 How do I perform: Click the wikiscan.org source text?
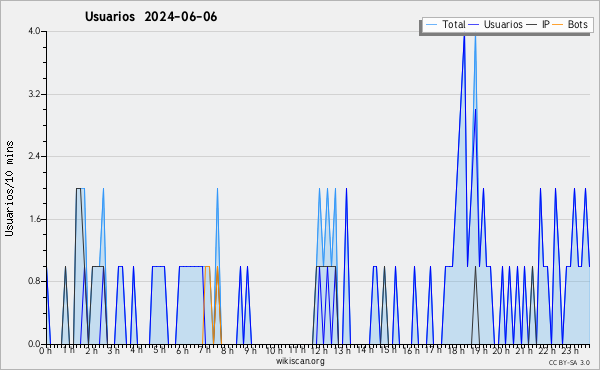300,361
